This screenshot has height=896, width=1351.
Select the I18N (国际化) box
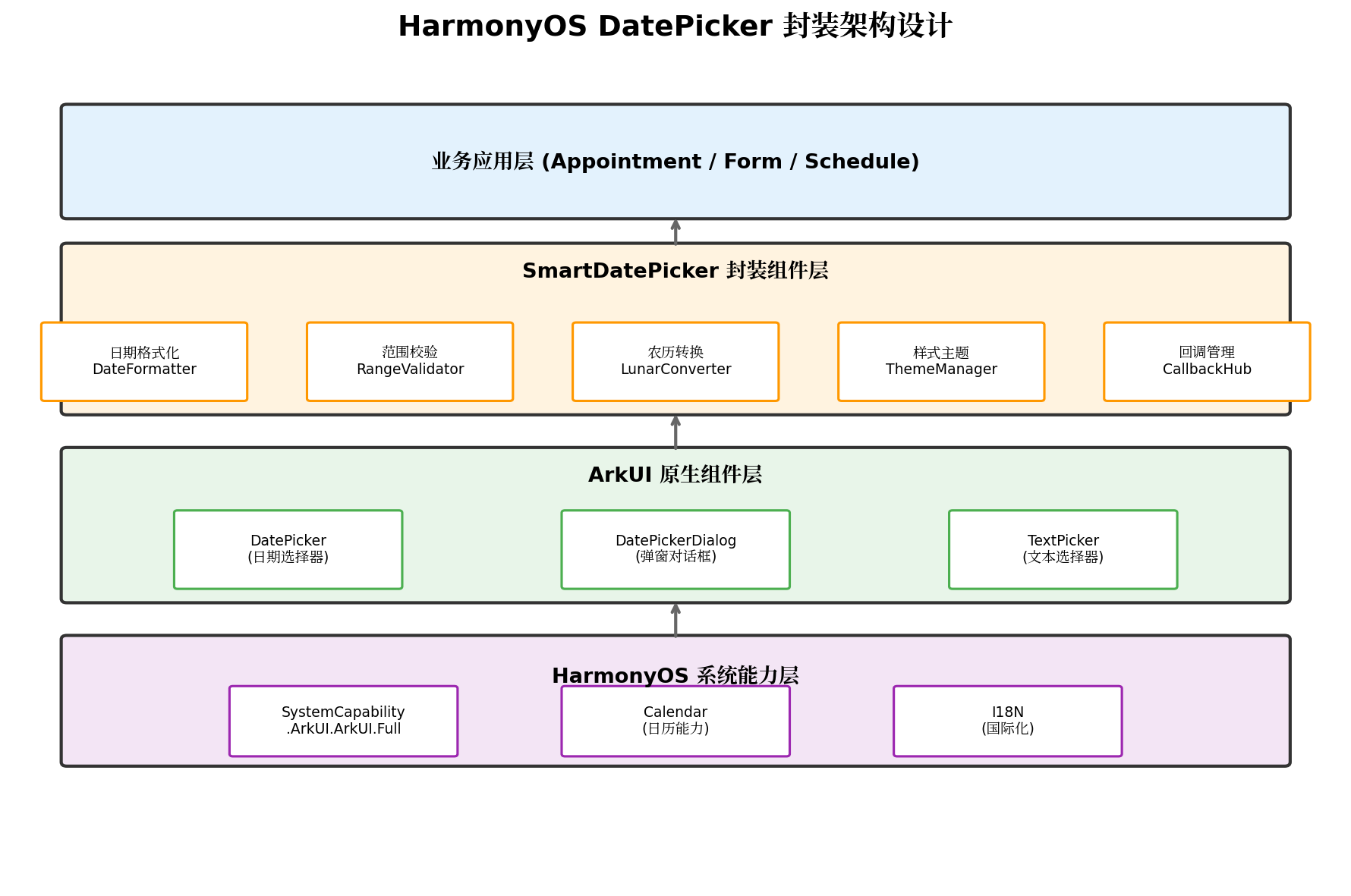1008,722
